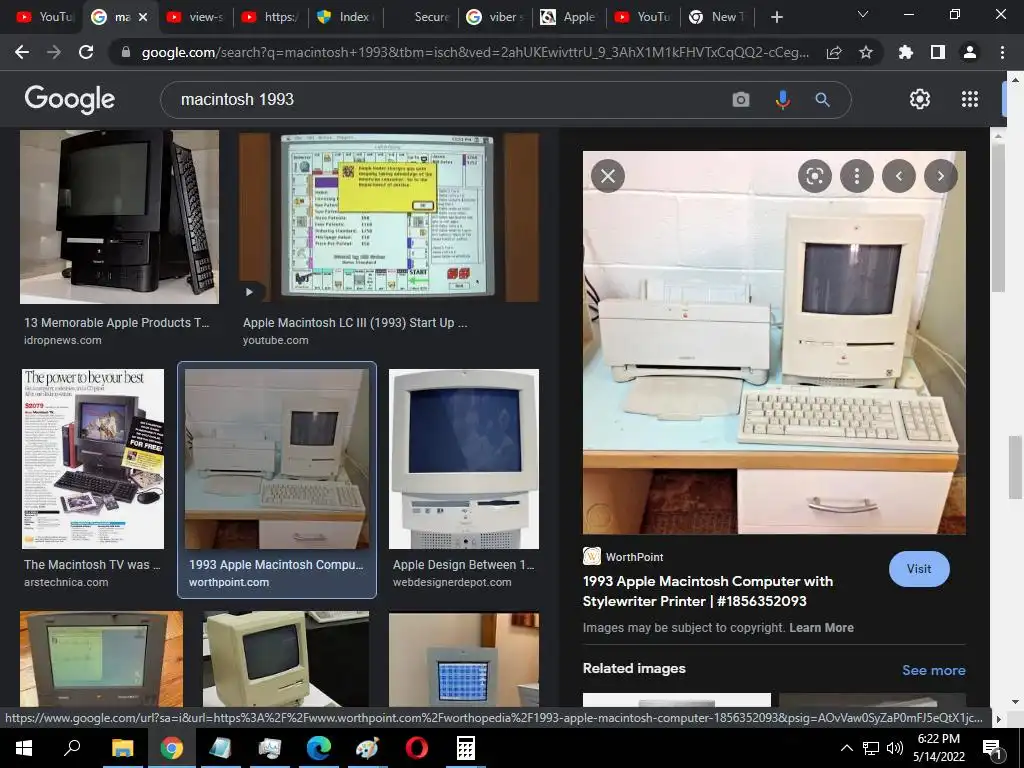Image resolution: width=1024 pixels, height=768 pixels.
Task: Open the Chrome profile avatar
Action: (970, 52)
